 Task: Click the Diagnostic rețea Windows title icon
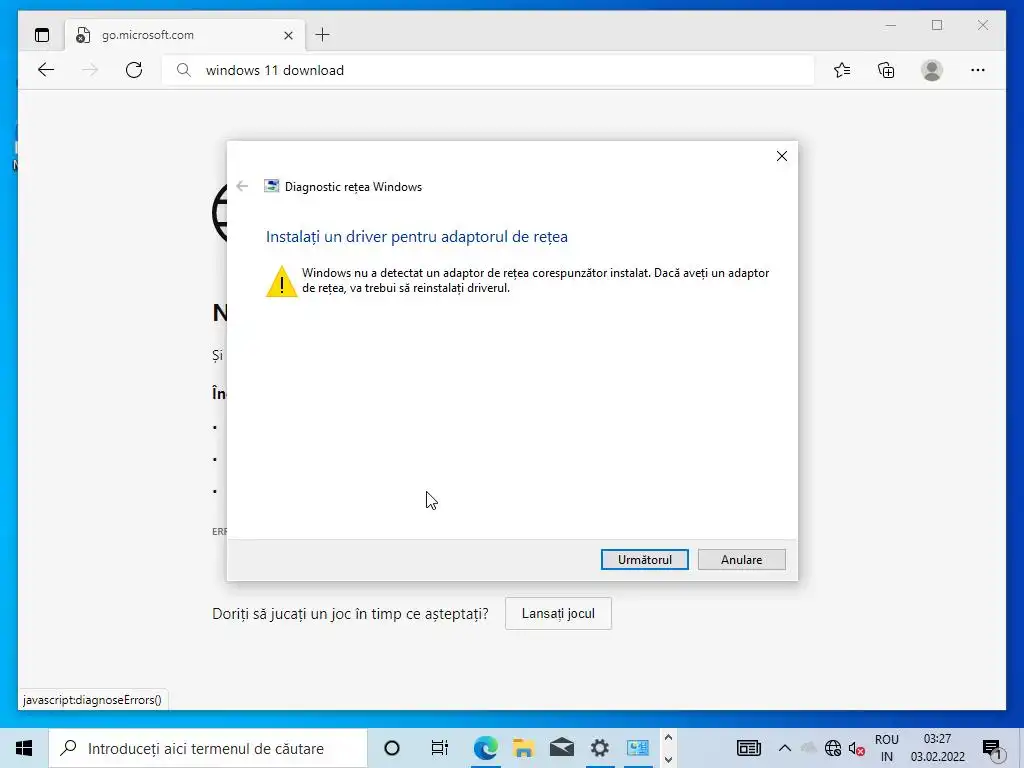click(x=271, y=186)
